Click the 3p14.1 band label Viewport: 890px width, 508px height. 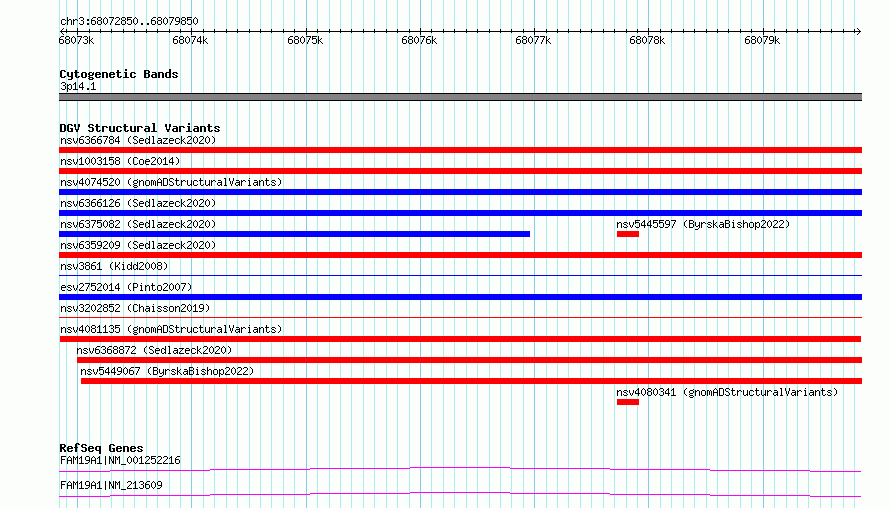pyautogui.click(x=78, y=86)
